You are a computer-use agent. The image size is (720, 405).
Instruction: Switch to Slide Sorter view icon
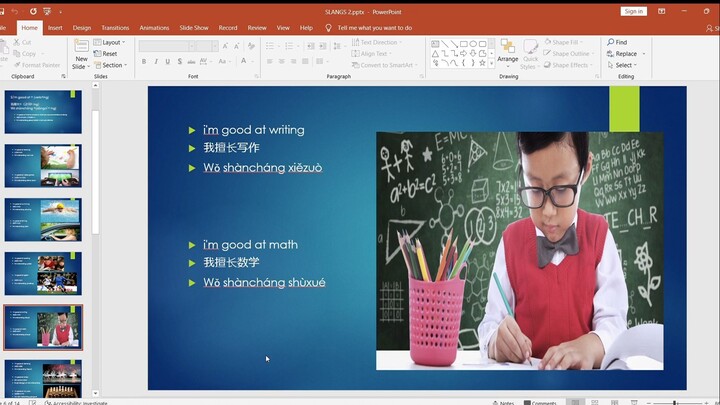click(x=594, y=402)
